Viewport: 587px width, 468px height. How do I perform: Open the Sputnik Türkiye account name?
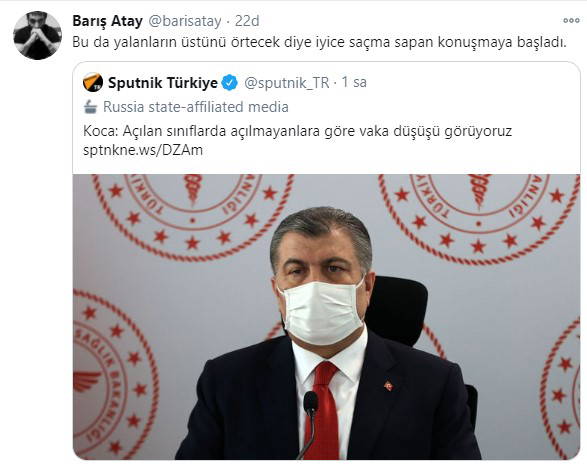pyautogui.click(x=163, y=82)
